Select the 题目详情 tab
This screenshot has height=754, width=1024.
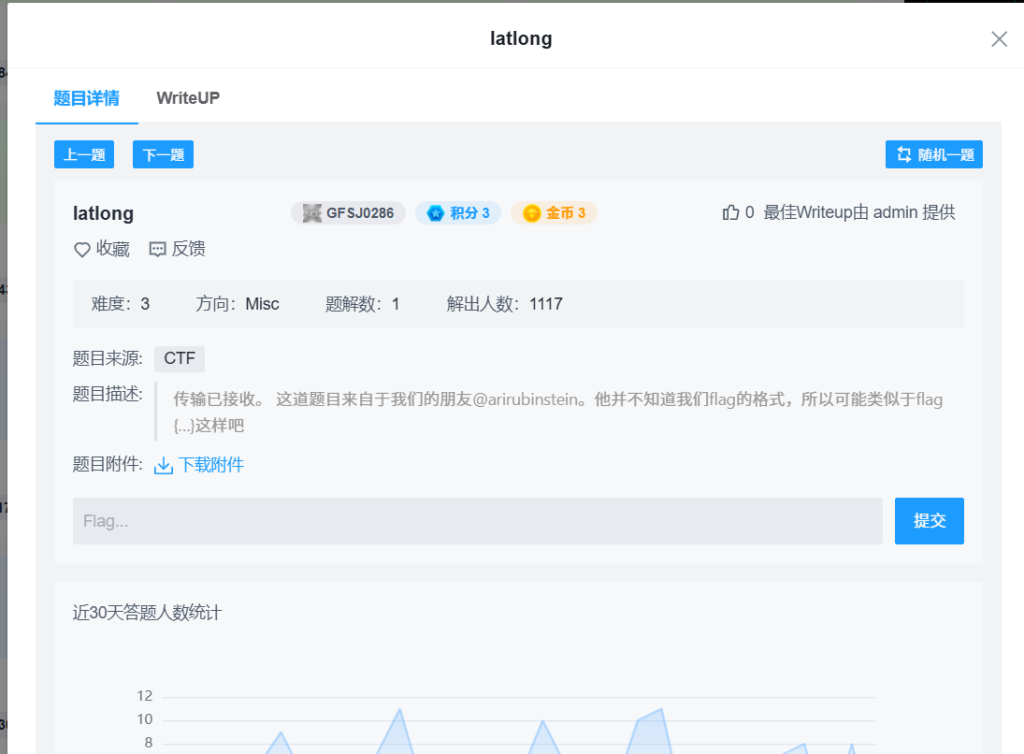[86, 98]
